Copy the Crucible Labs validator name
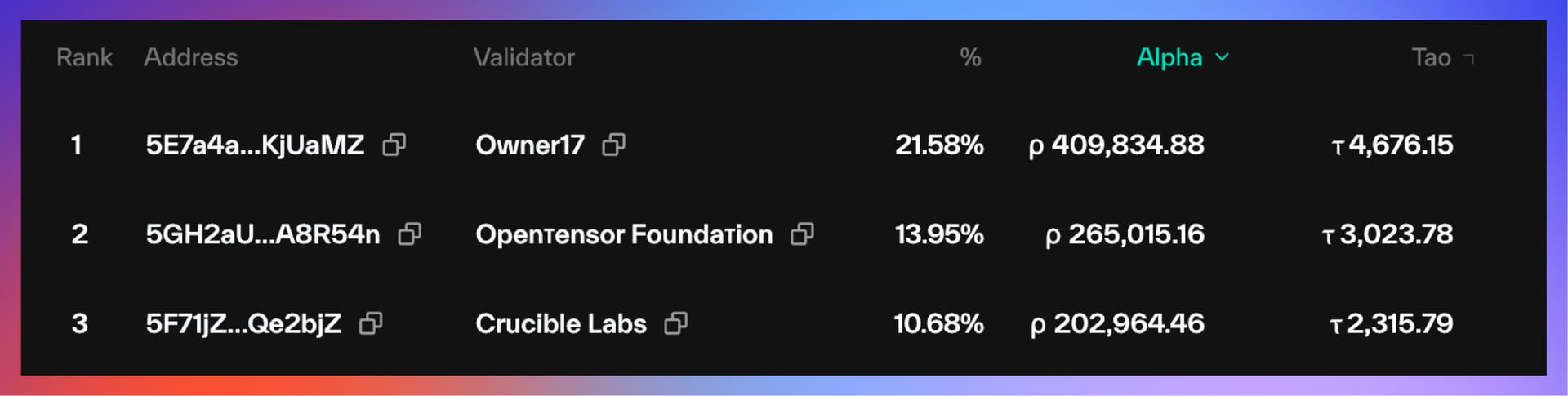 tap(676, 323)
